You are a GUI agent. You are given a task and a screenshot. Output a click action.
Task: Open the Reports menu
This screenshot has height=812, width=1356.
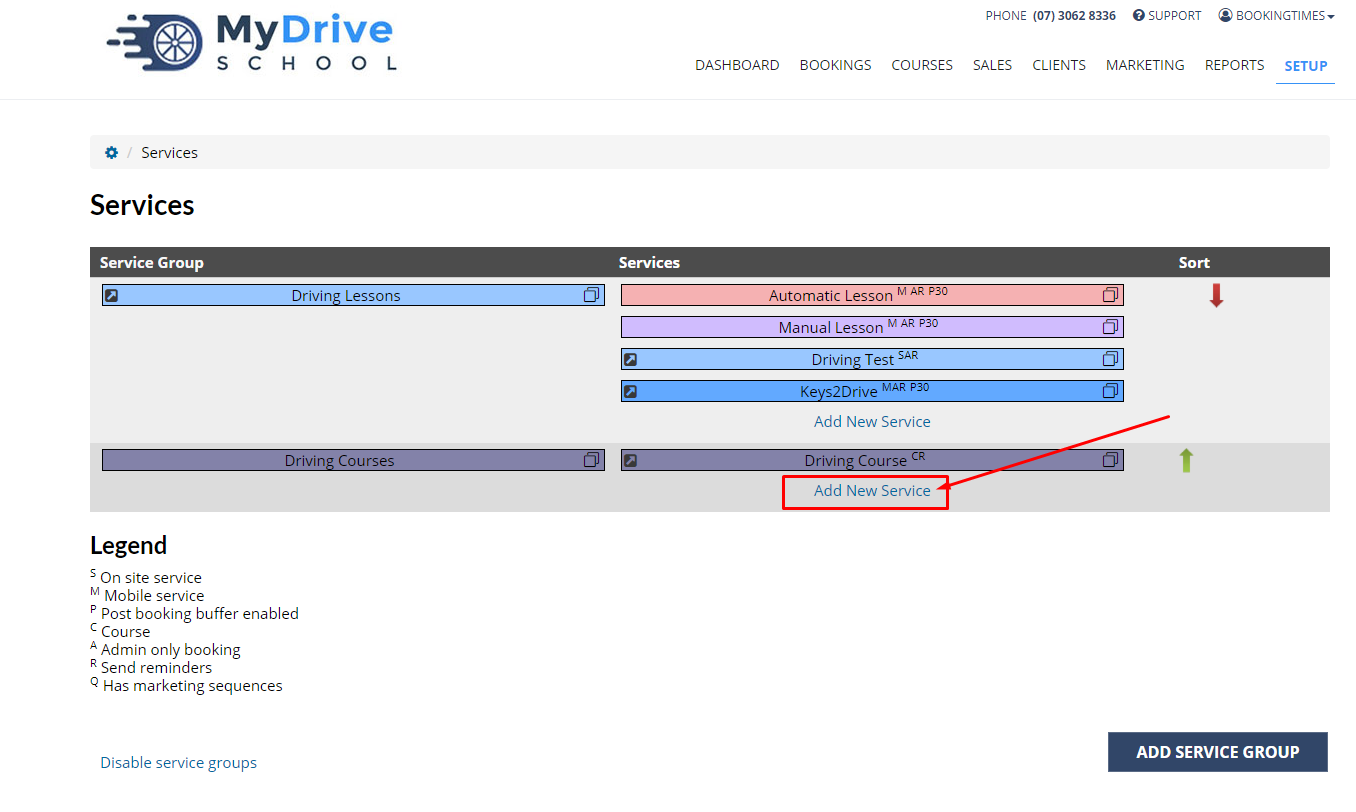tap(1234, 65)
